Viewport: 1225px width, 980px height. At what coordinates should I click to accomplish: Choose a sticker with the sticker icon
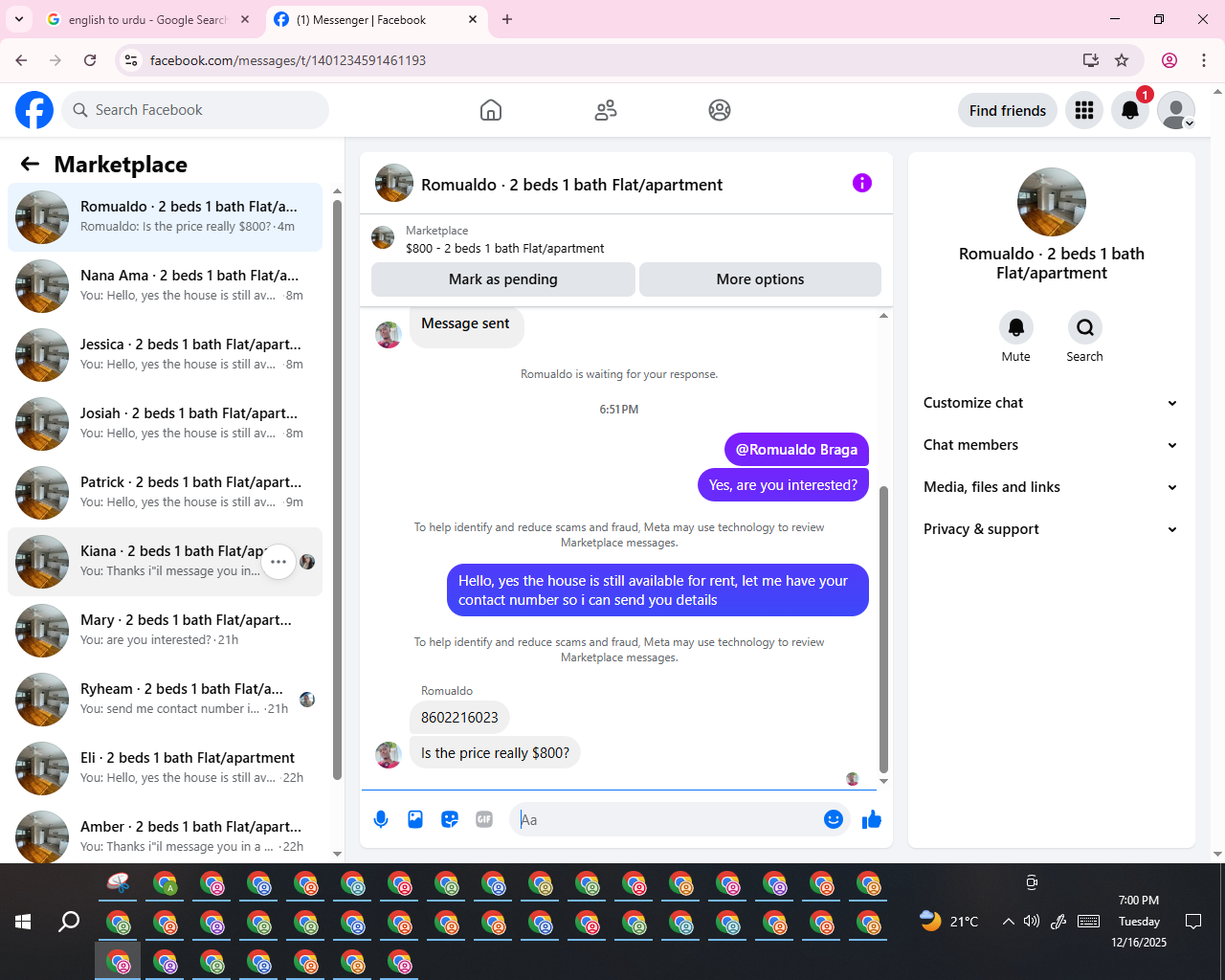(x=450, y=819)
